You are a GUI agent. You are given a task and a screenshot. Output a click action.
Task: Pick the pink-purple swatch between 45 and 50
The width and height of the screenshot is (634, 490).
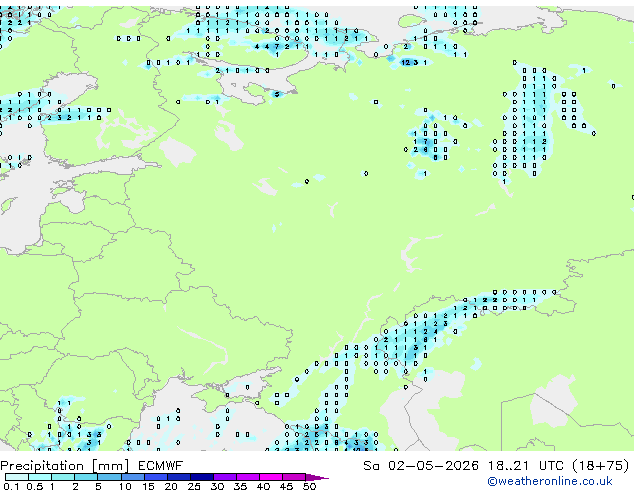tap(294, 477)
